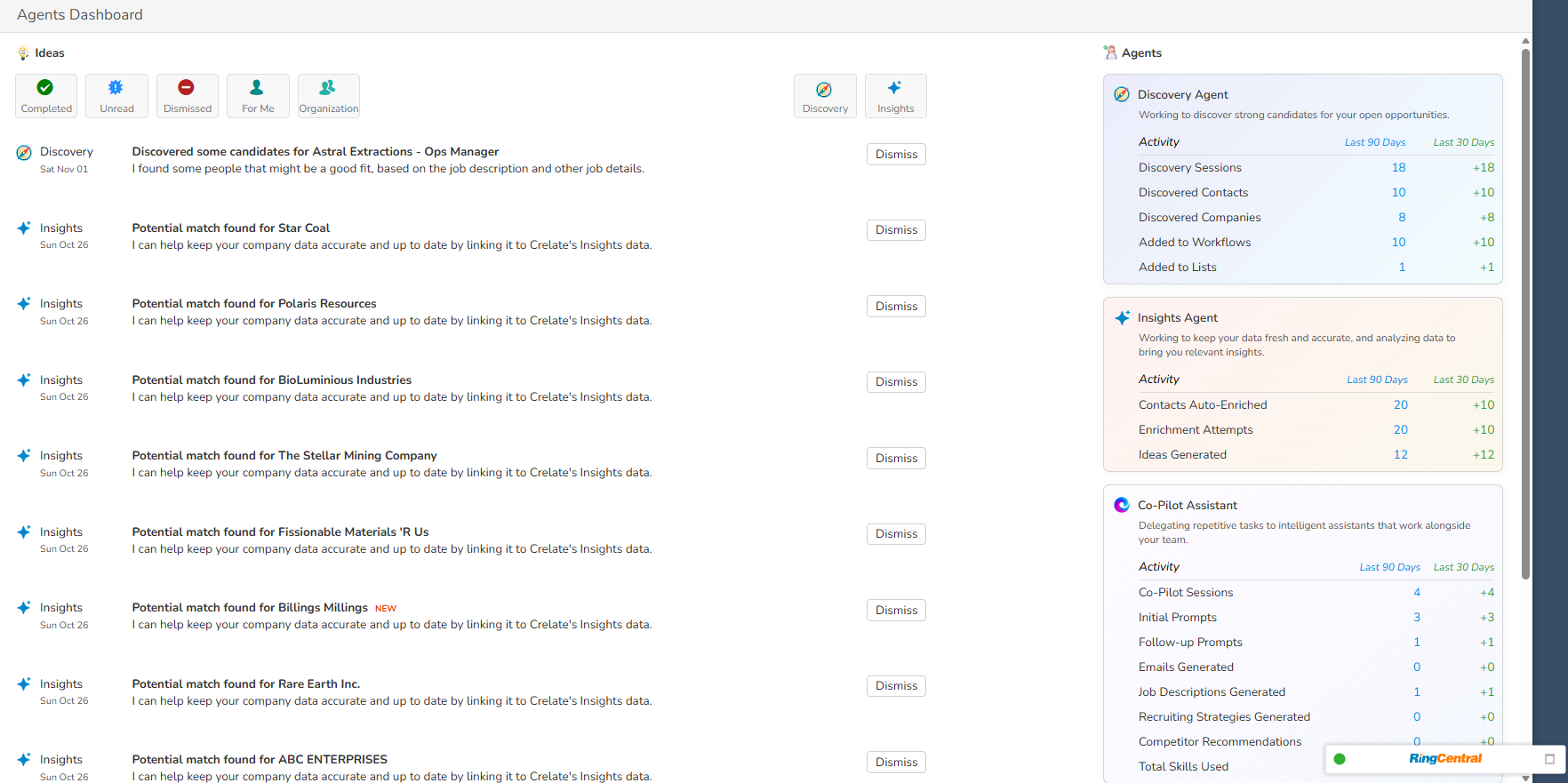Click the Discovered Companies 90-day value 8
This screenshot has width=1568, height=783.
click(x=1402, y=218)
